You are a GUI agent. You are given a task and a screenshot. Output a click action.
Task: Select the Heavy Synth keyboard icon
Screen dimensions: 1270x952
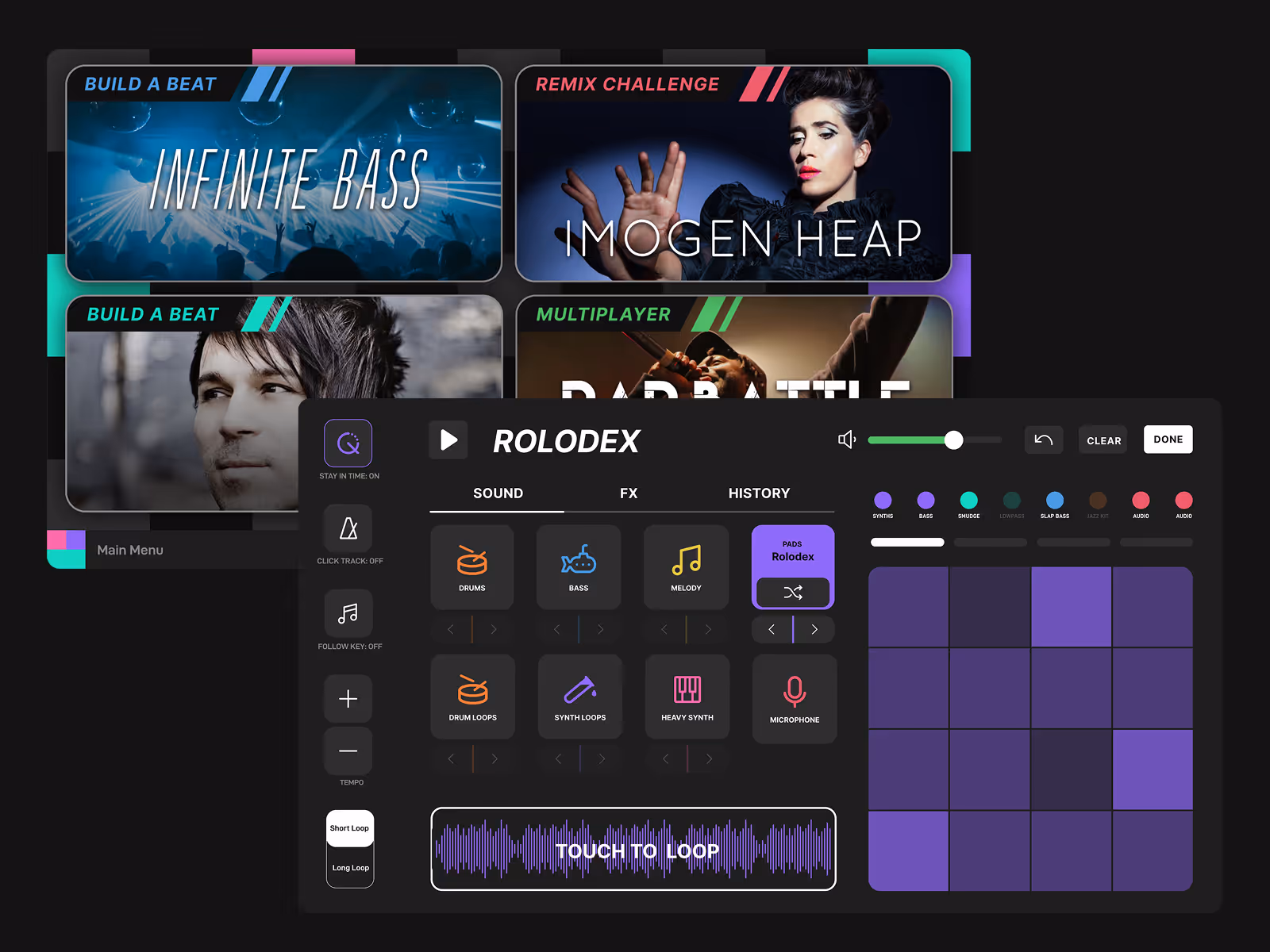coord(687,689)
